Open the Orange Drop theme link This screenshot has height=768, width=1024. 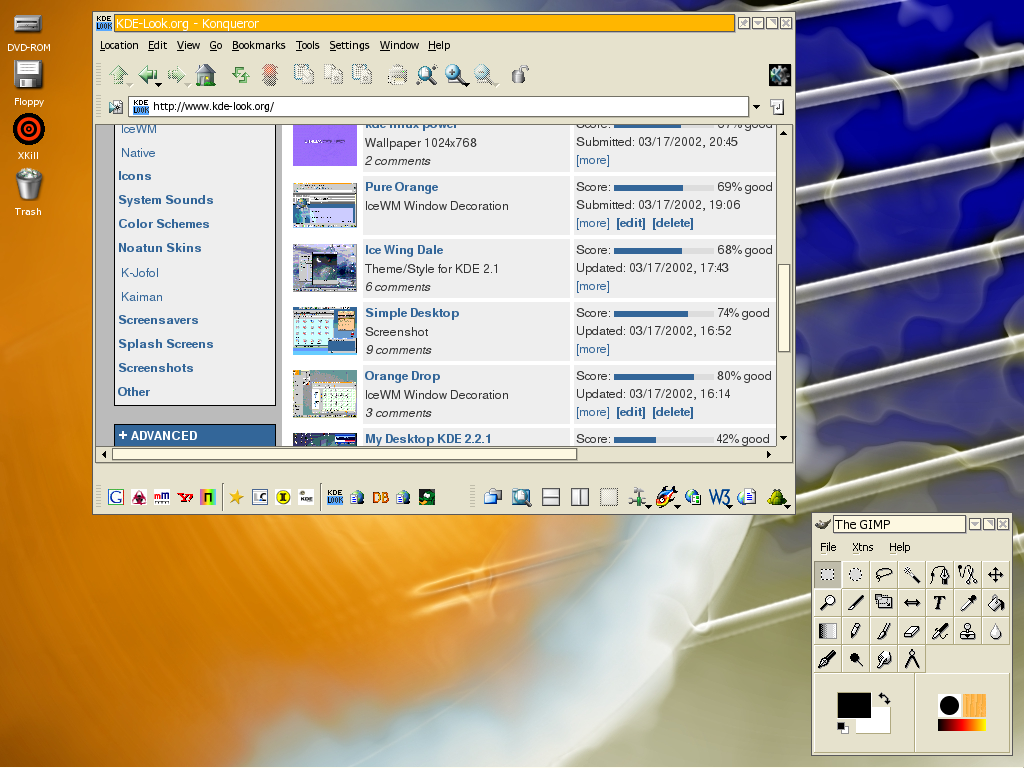[402, 376]
